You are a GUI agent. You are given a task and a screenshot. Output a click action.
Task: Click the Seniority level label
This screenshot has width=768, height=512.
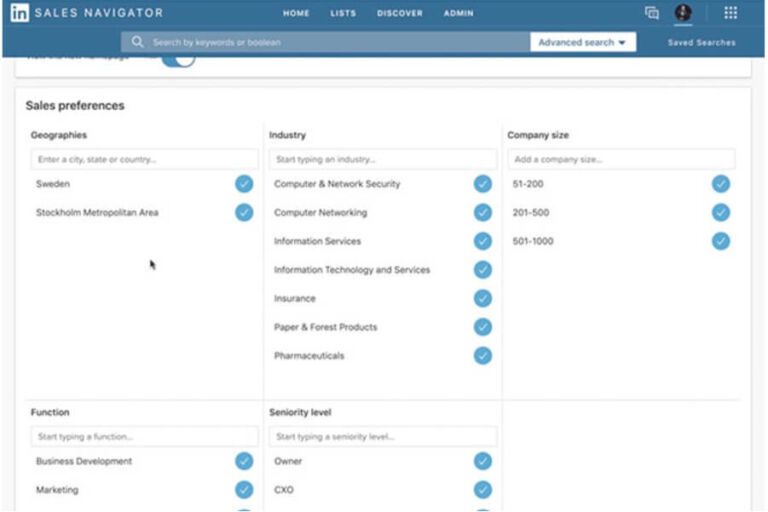point(300,413)
